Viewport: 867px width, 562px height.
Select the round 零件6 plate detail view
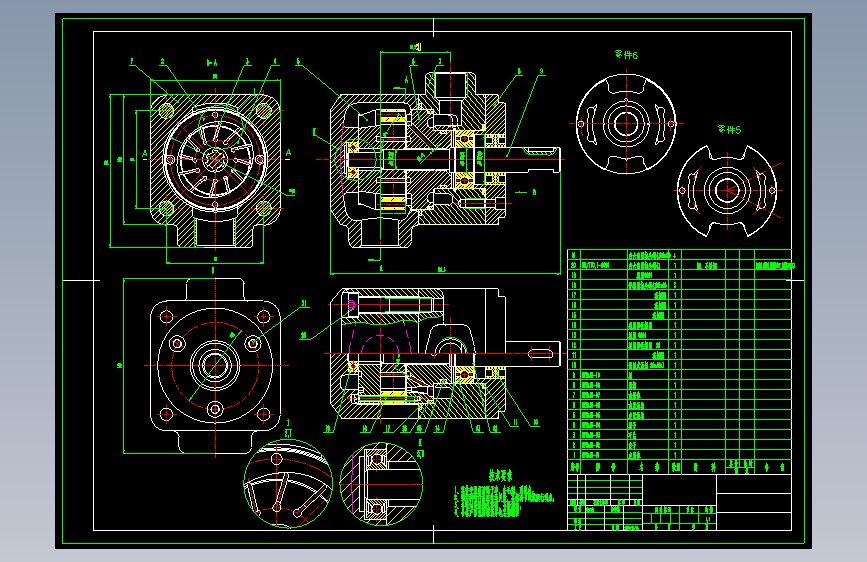[626, 123]
